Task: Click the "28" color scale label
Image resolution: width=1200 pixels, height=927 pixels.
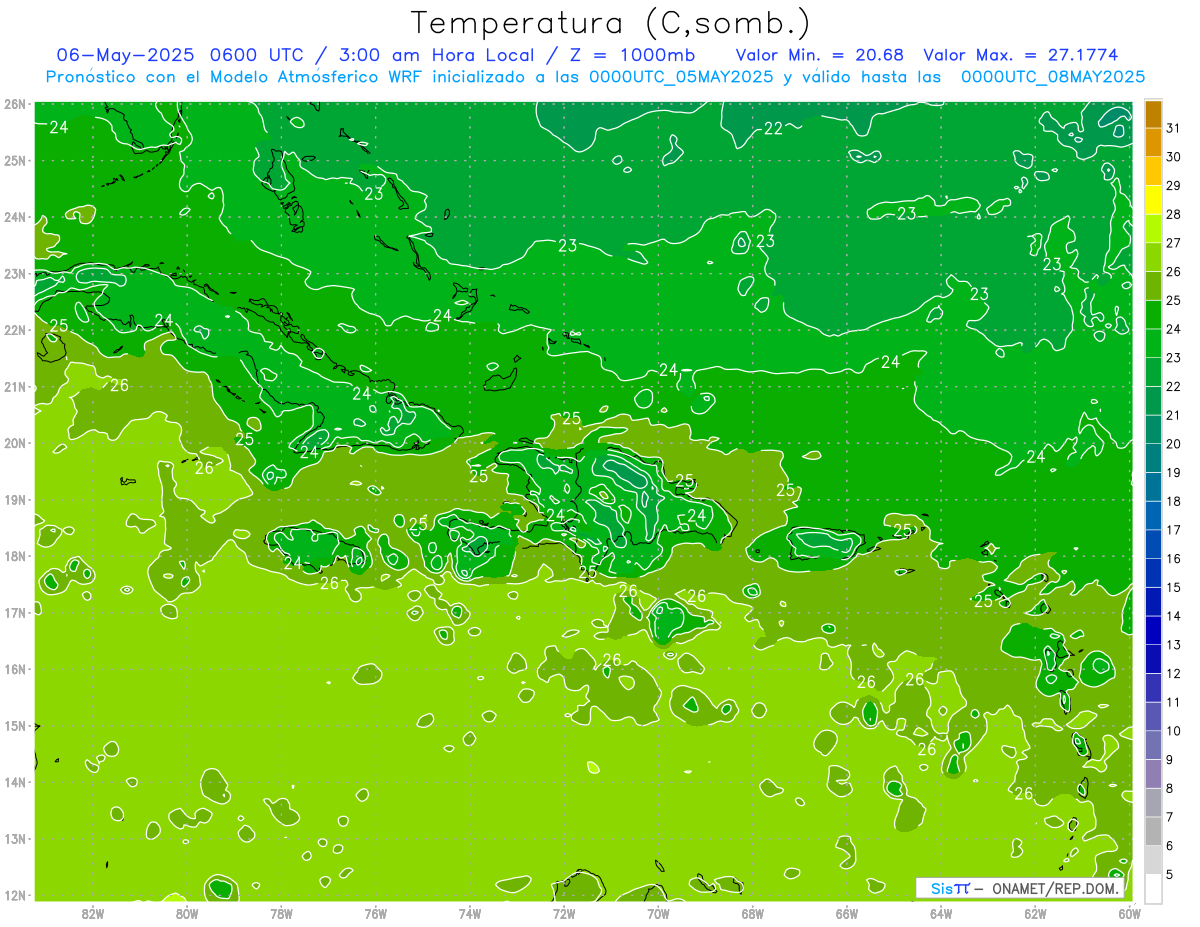Action: pyautogui.click(x=1173, y=214)
